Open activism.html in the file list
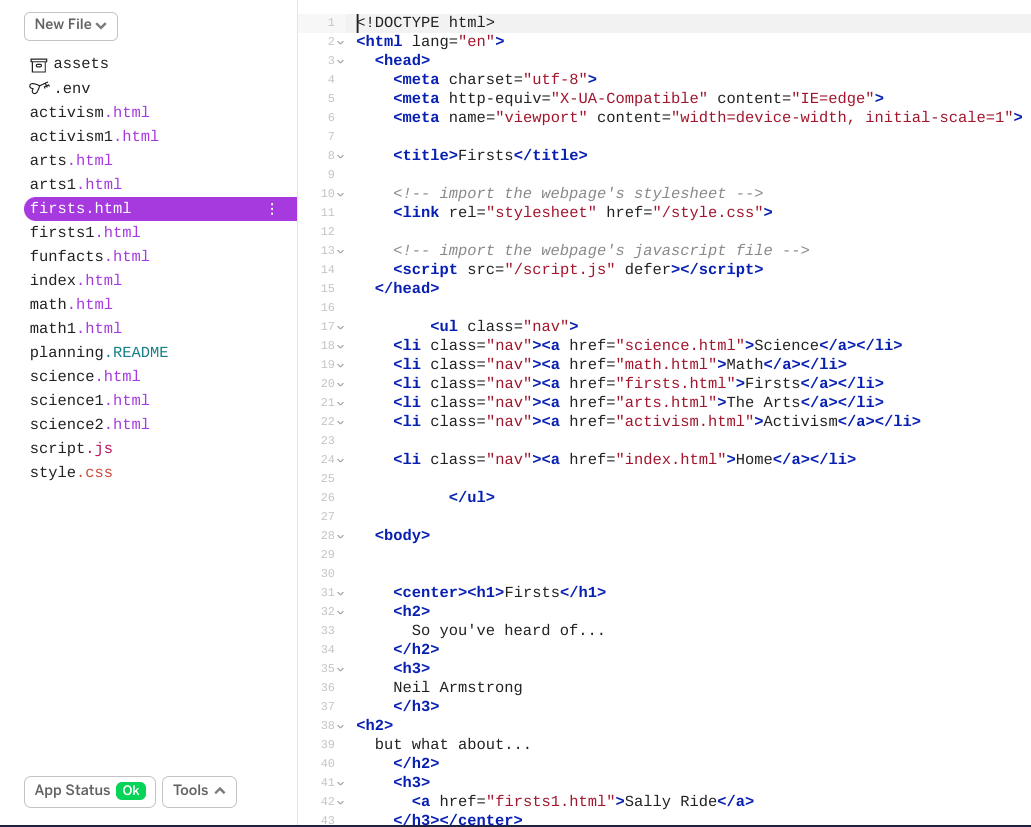 pyautogui.click(x=89, y=112)
